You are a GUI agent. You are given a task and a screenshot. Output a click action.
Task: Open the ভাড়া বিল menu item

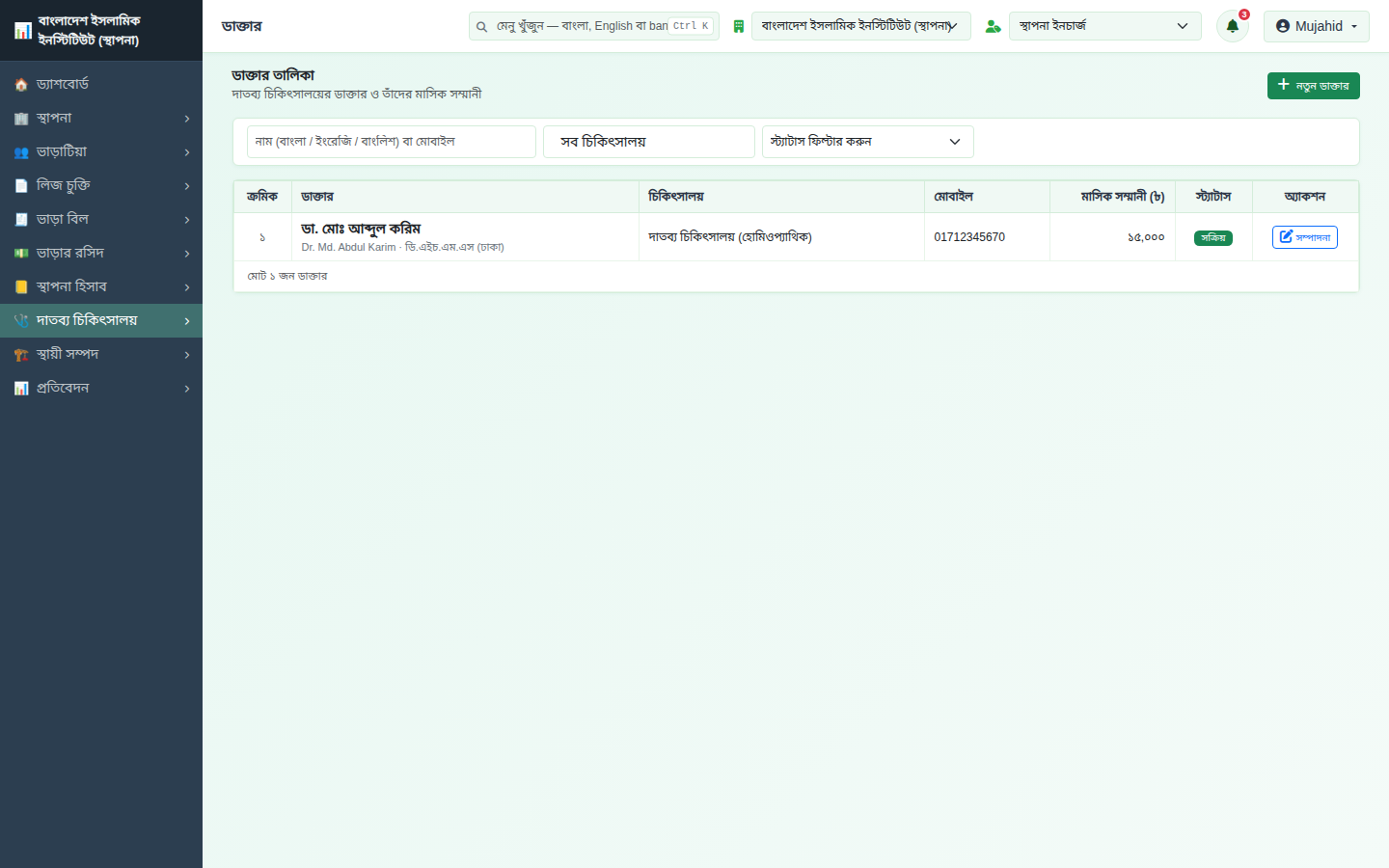(101, 220)
